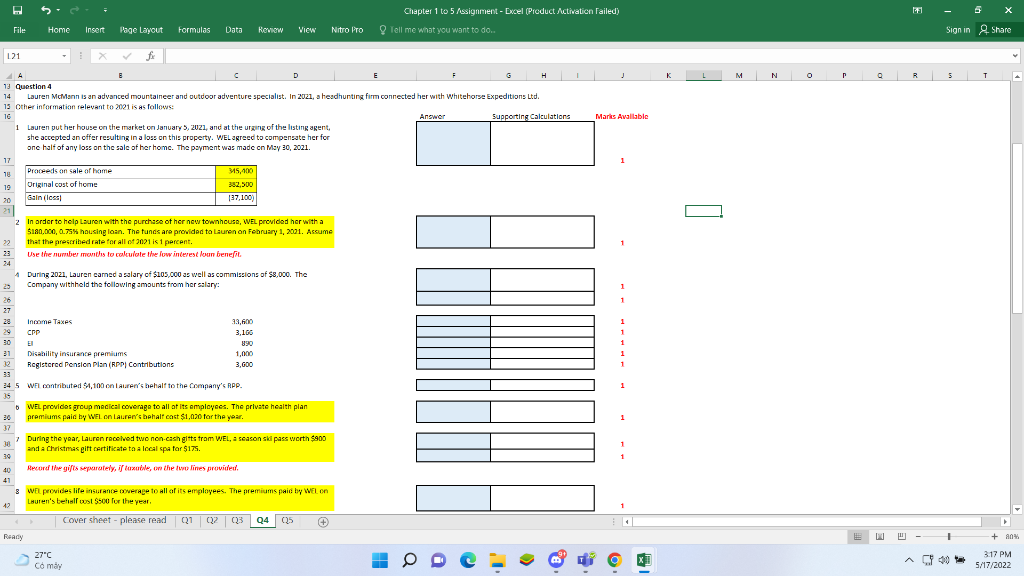Open the Review tab
The height and width of the screenshot is (576, 1024).
pyautogui.click(x=270, y=30)
